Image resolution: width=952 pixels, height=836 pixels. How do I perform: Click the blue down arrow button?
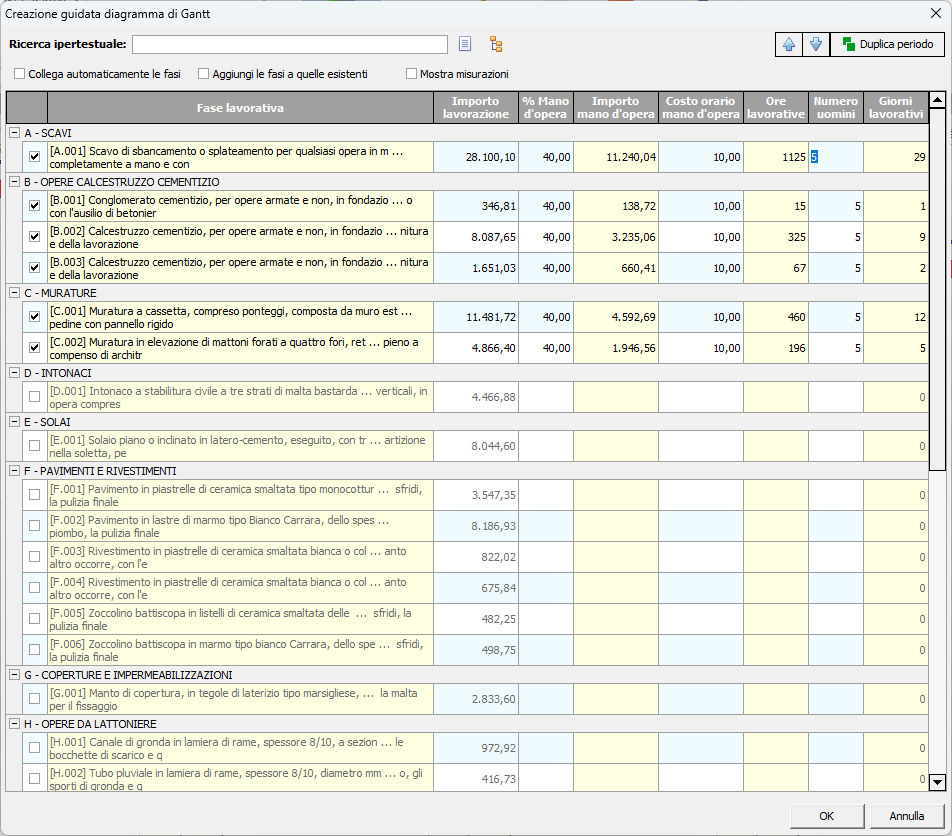click(x=816, y=45)
